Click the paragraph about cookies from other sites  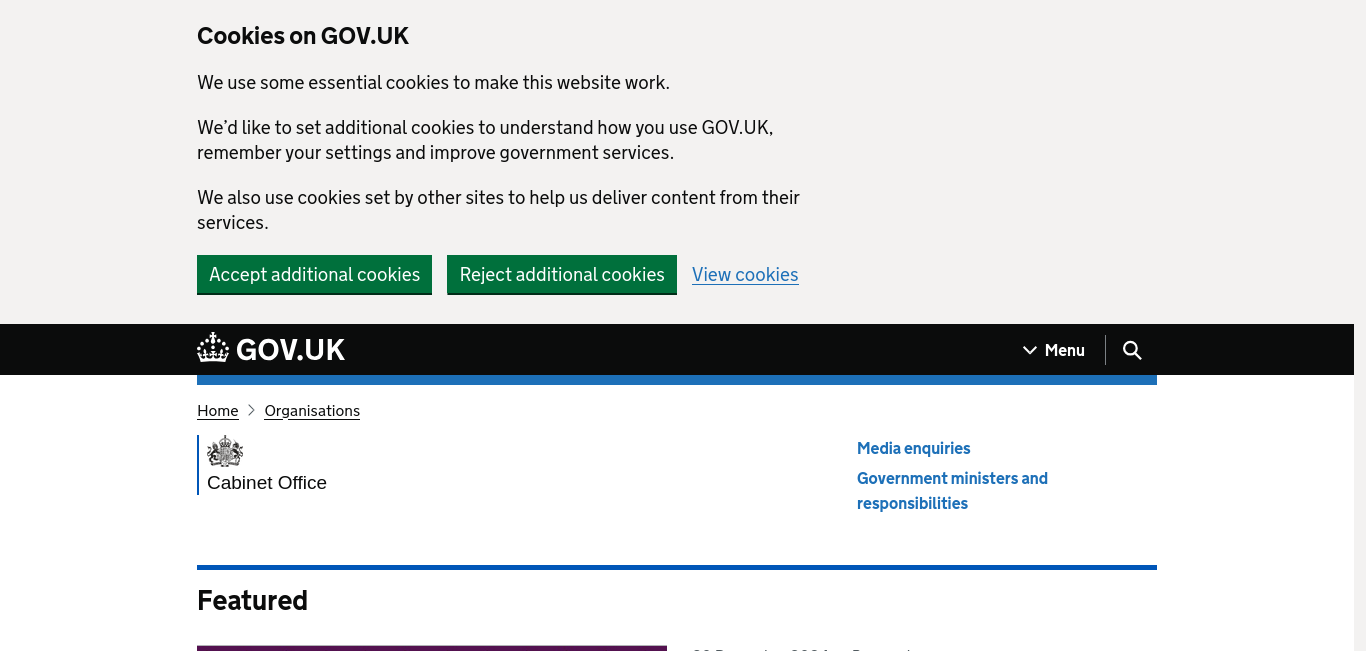point(498,210)
